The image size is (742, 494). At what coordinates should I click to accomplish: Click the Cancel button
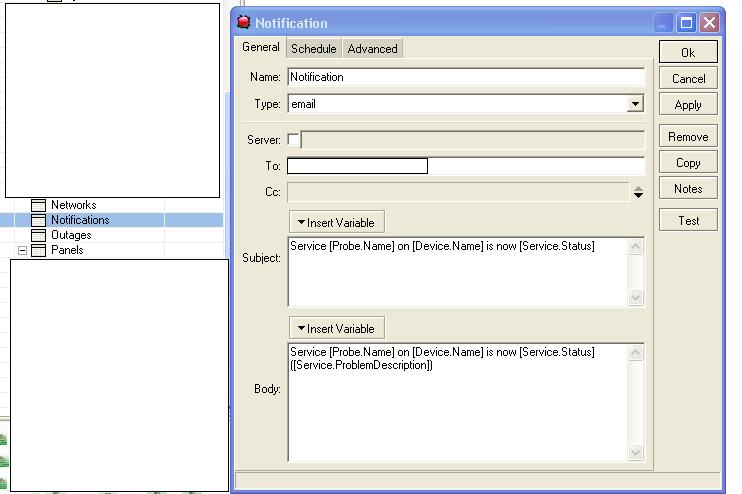pyautogui.click(x=688, y=79)
